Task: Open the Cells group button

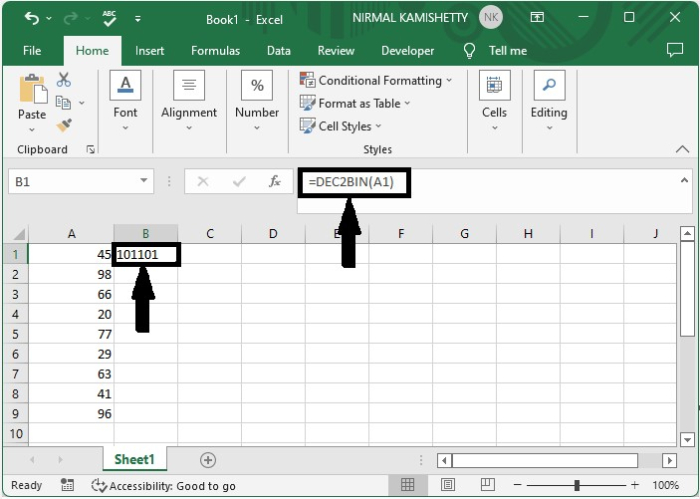Action: [x=494, y=98]
